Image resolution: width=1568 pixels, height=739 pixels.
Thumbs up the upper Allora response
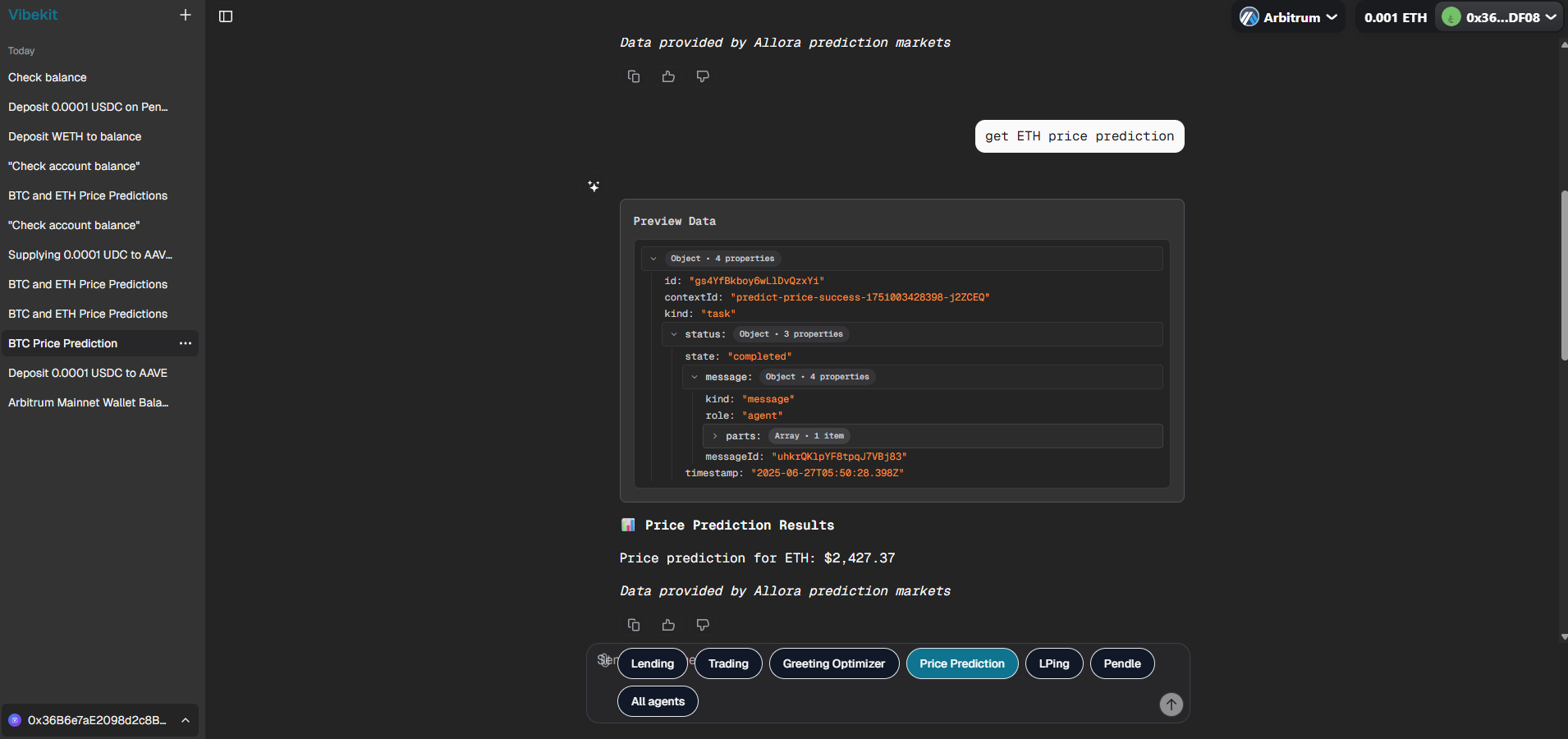point(668,76)
